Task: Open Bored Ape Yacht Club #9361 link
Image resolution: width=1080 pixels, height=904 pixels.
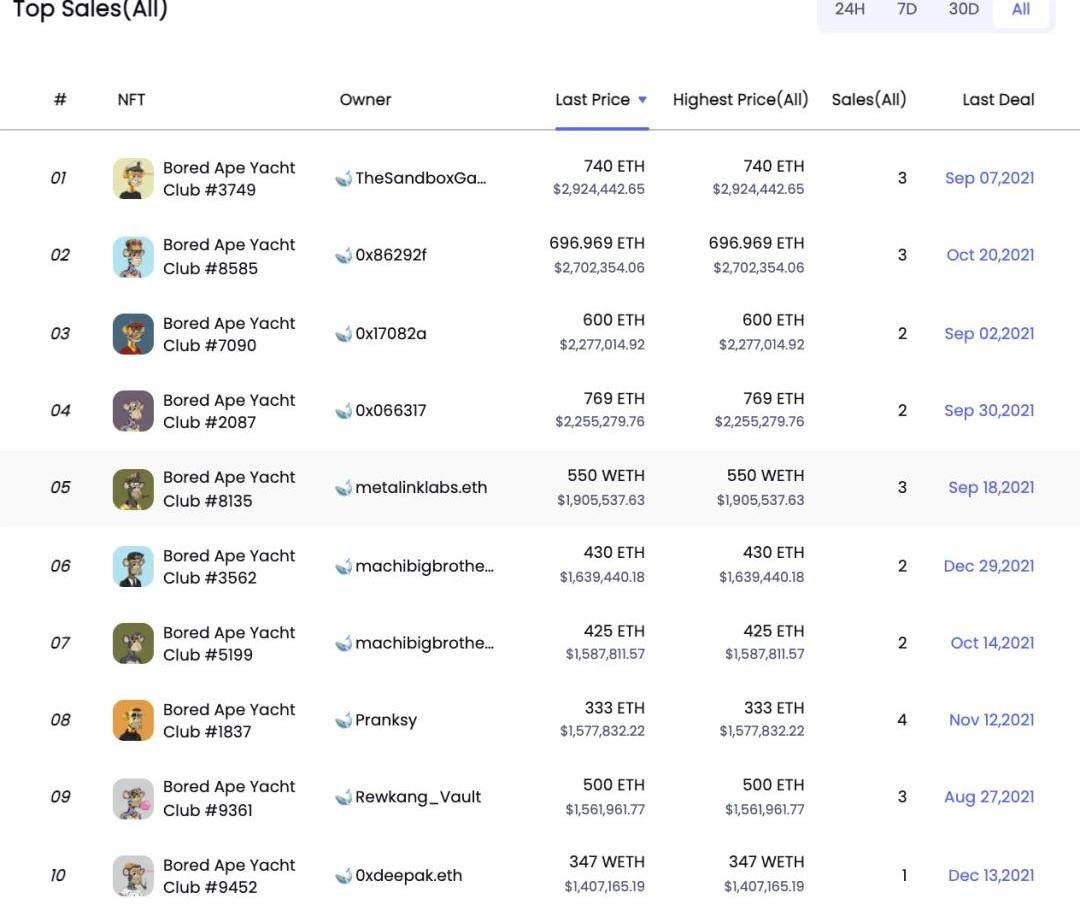Action: point(229,798)
